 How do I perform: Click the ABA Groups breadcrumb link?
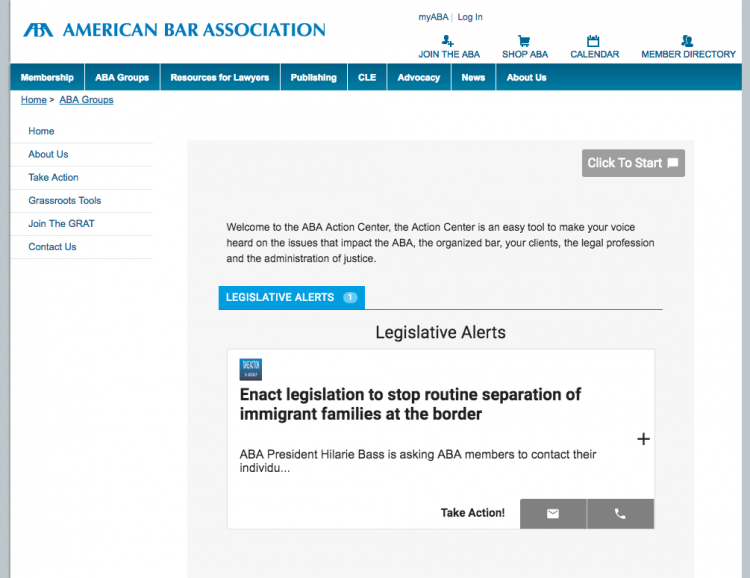(86, 100)
